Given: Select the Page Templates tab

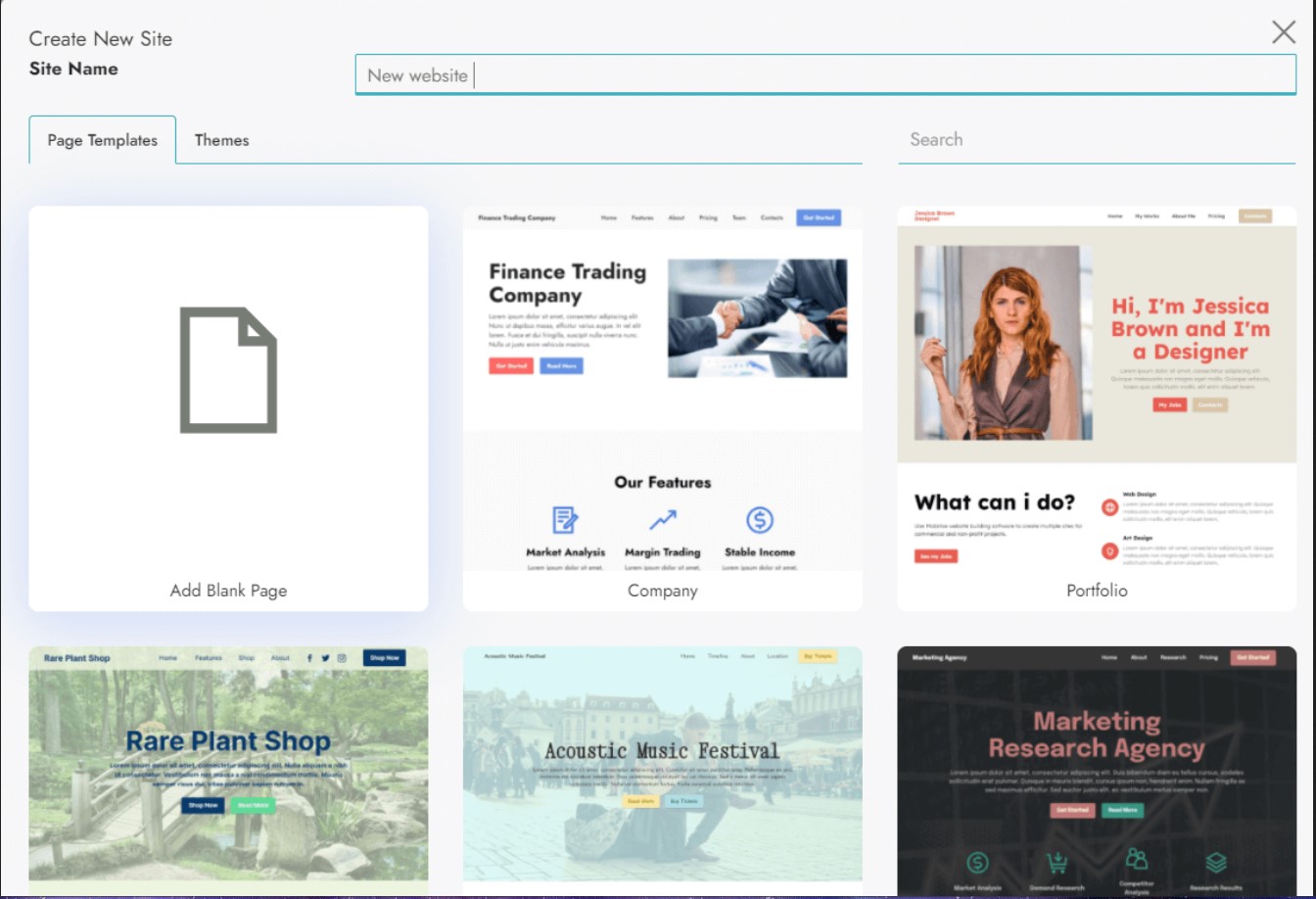Looking at the screenshot, I should (x=103, y=140).
